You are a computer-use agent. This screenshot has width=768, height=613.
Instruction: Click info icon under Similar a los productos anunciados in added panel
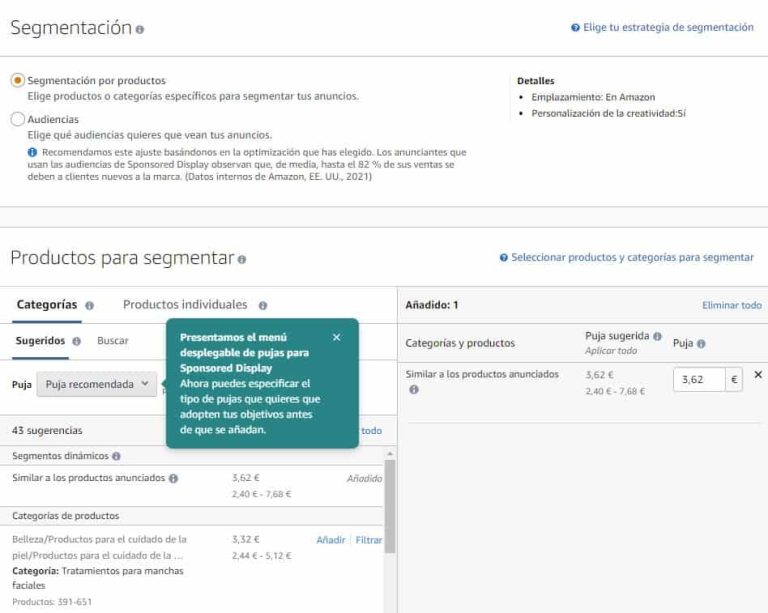point(414,390)
